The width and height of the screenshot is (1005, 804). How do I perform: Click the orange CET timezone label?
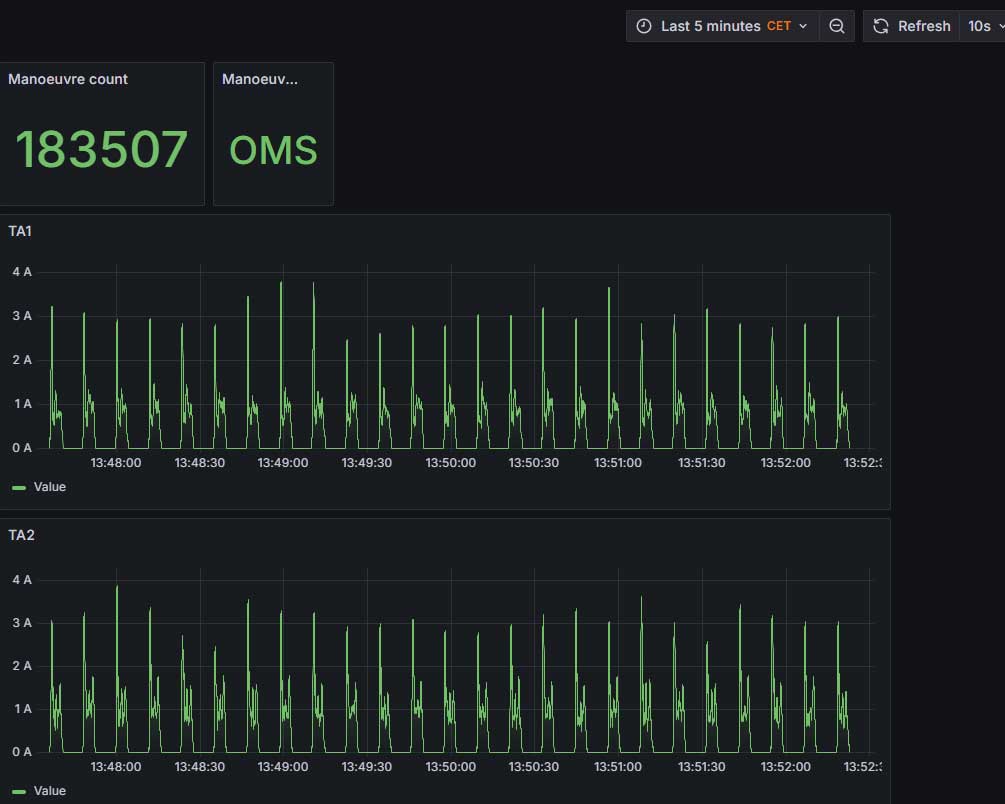pos(779,26)
